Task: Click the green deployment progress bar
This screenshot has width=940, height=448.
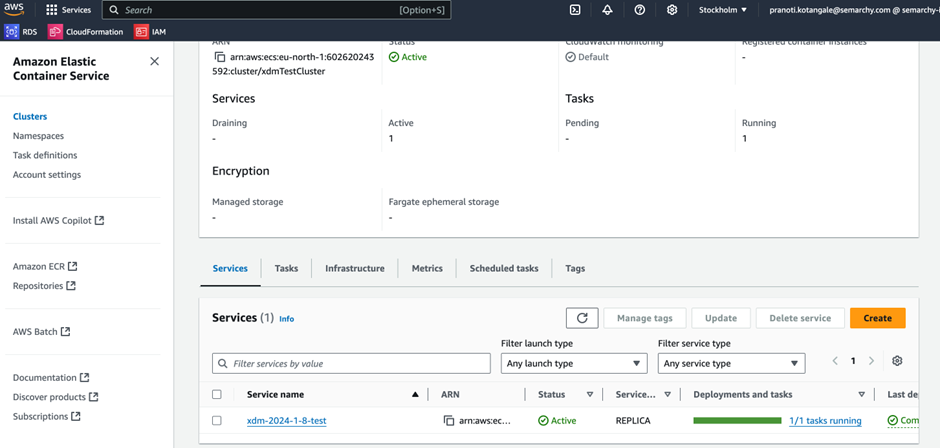Action: pos(737,420)
